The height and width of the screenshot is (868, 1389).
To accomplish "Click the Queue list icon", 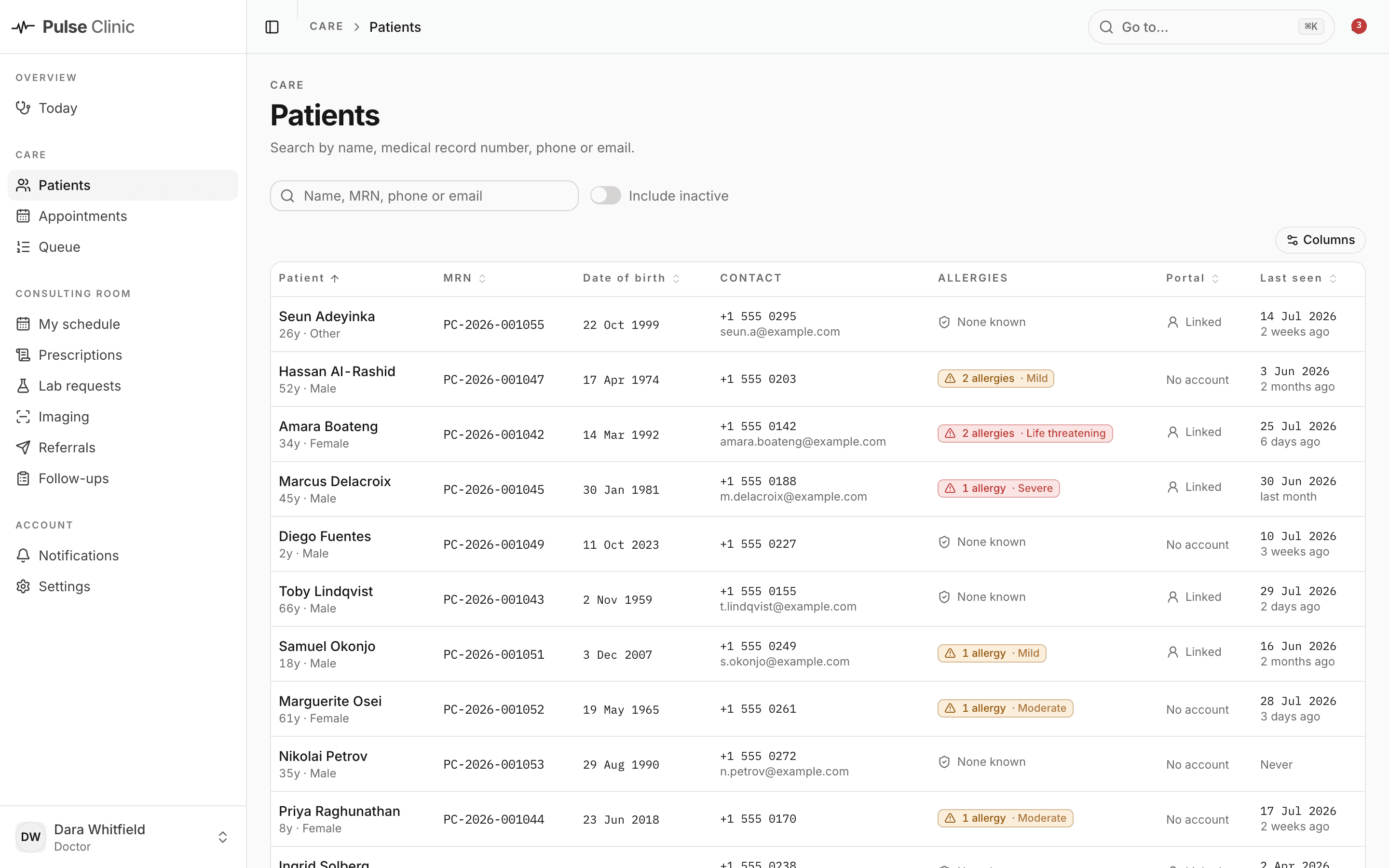I will 23,247.
